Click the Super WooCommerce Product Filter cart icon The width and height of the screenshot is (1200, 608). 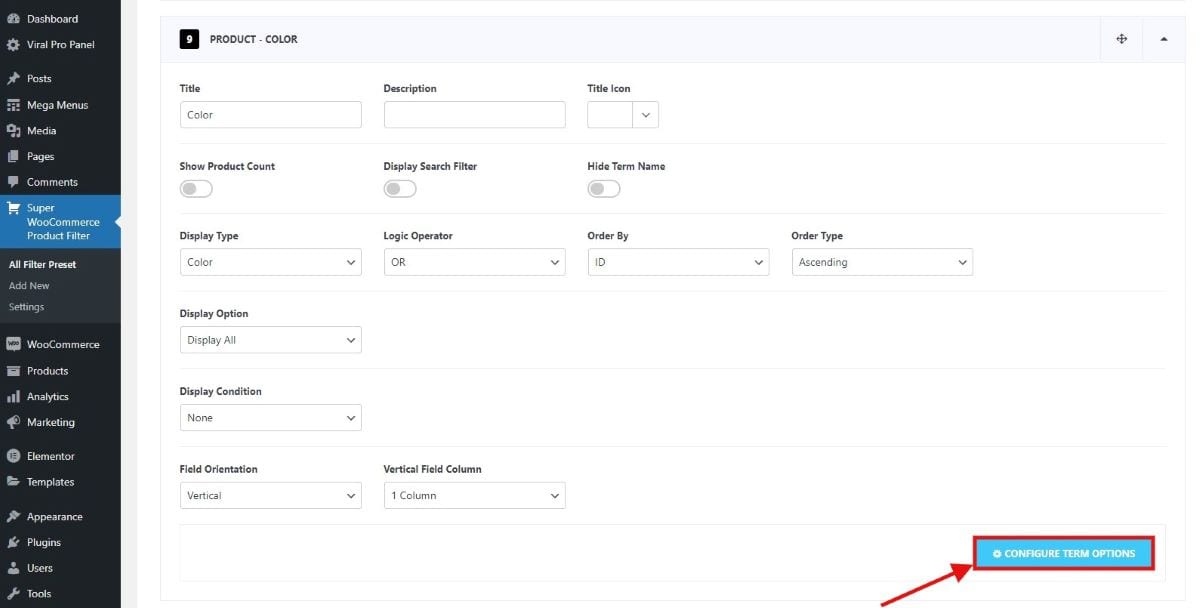tap(13, 208)
